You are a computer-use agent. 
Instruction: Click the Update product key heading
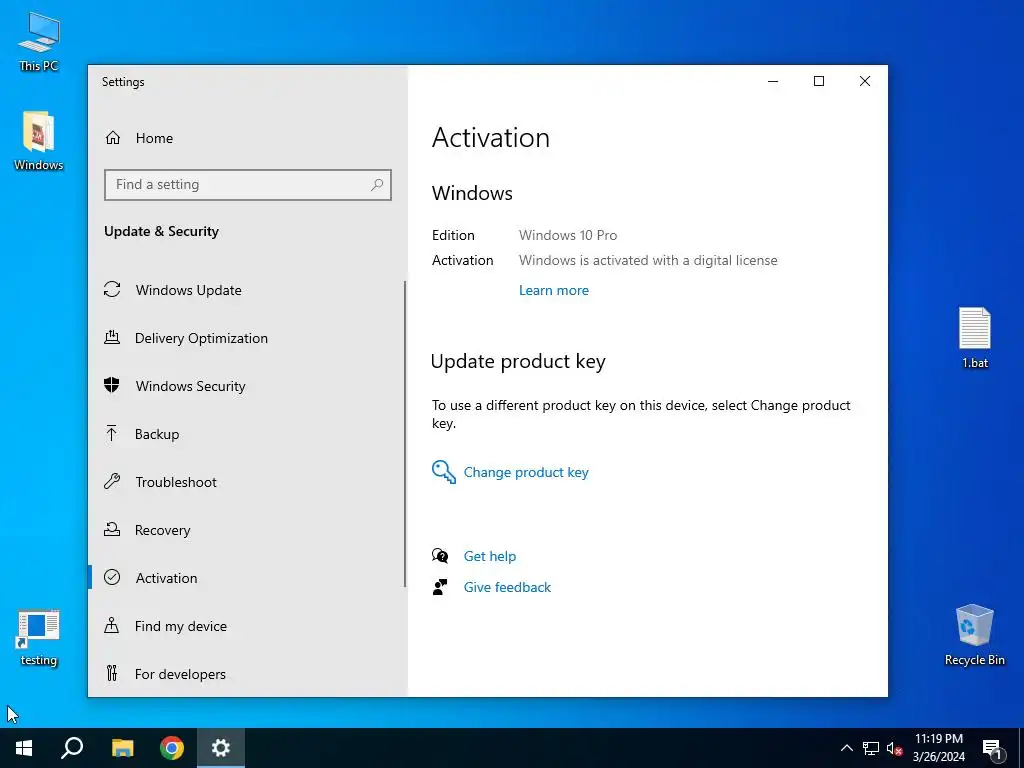click(x=518, y=361)
